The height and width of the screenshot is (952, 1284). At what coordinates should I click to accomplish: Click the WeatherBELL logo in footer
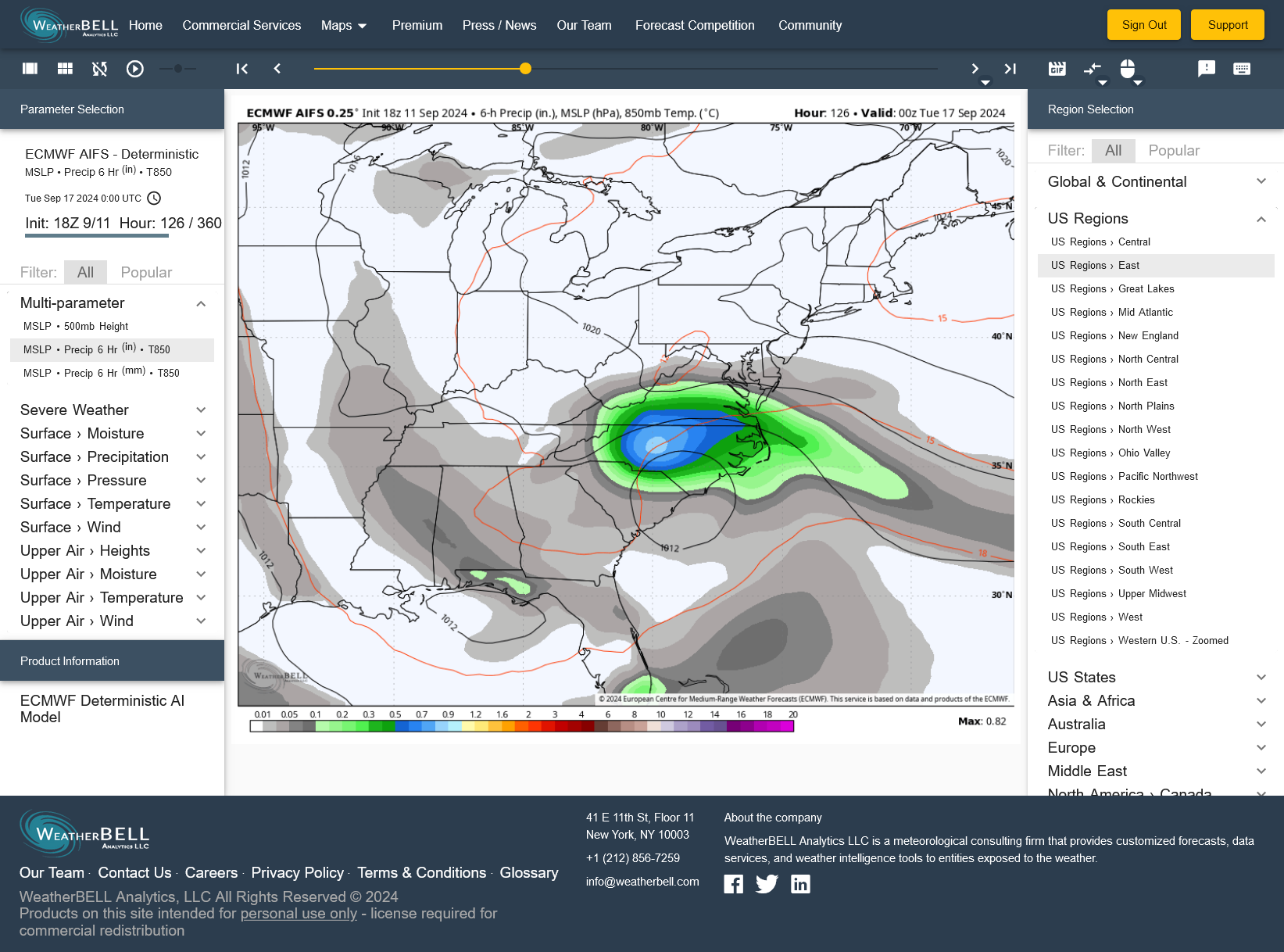click(84, 832)
